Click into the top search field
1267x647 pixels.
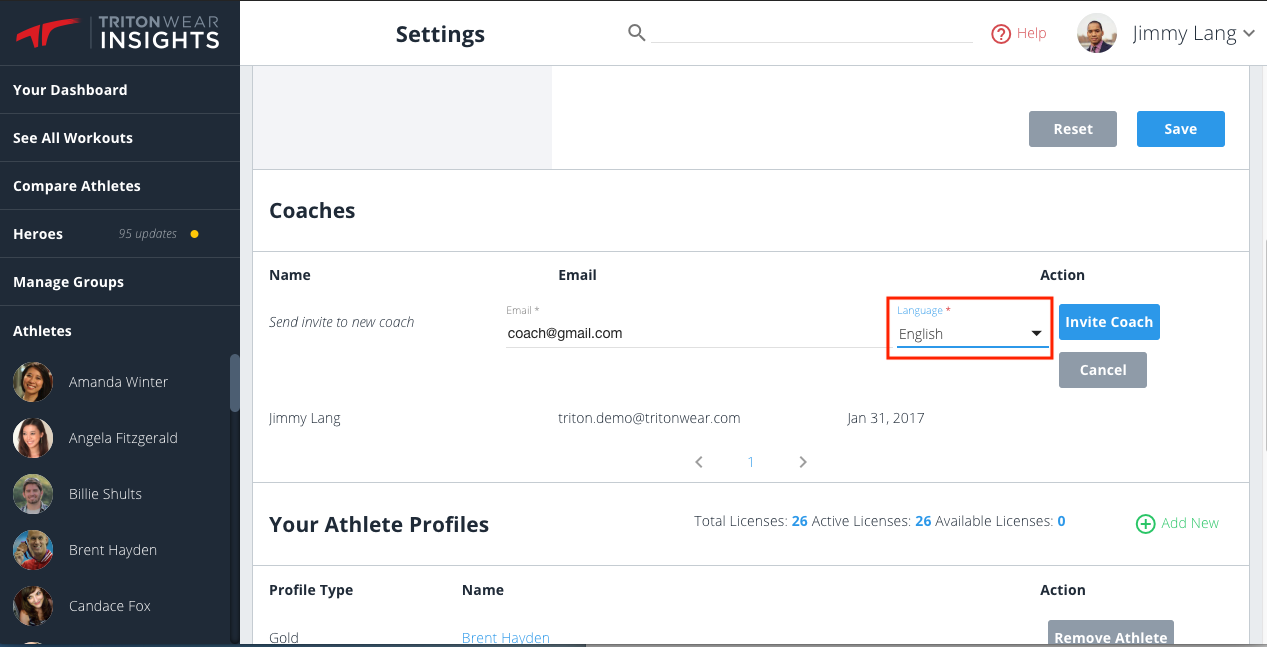(811, 33)
